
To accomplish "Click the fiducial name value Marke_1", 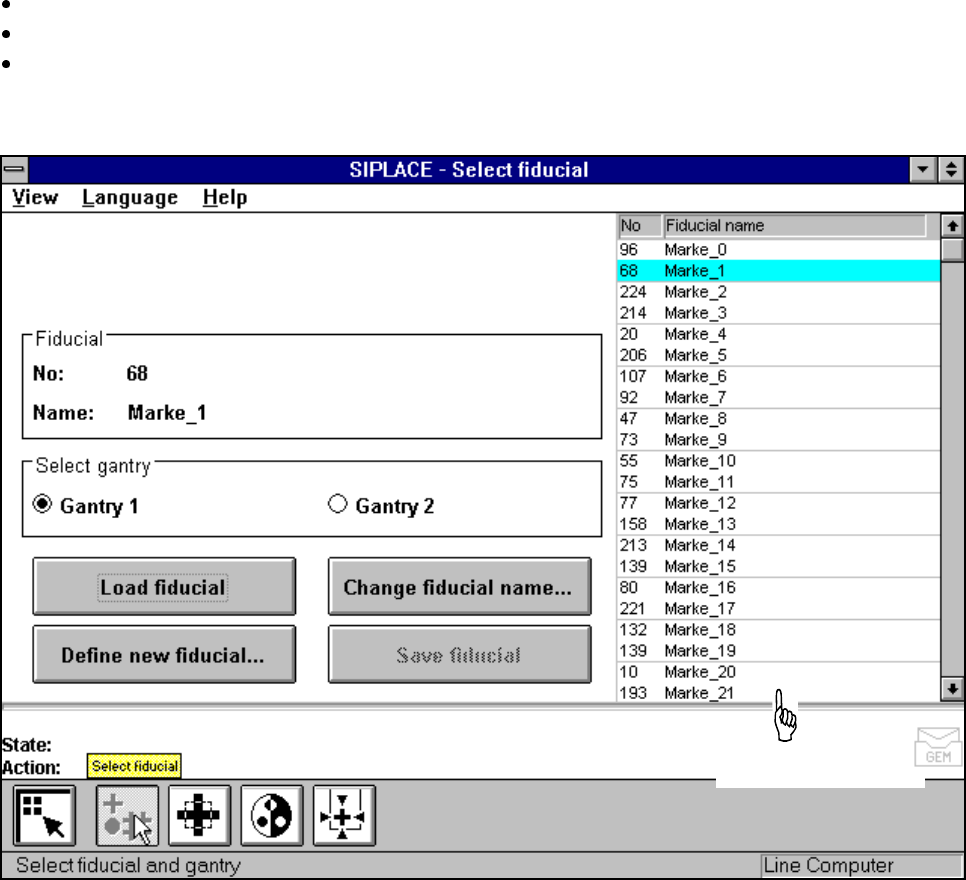I will [167, 412].
